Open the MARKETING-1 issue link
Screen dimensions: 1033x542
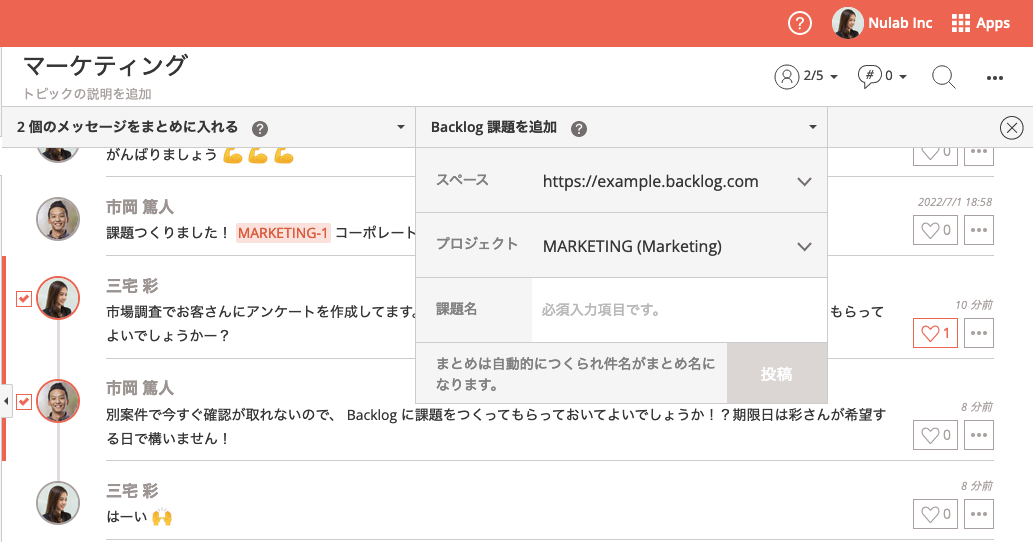(283, 233)
